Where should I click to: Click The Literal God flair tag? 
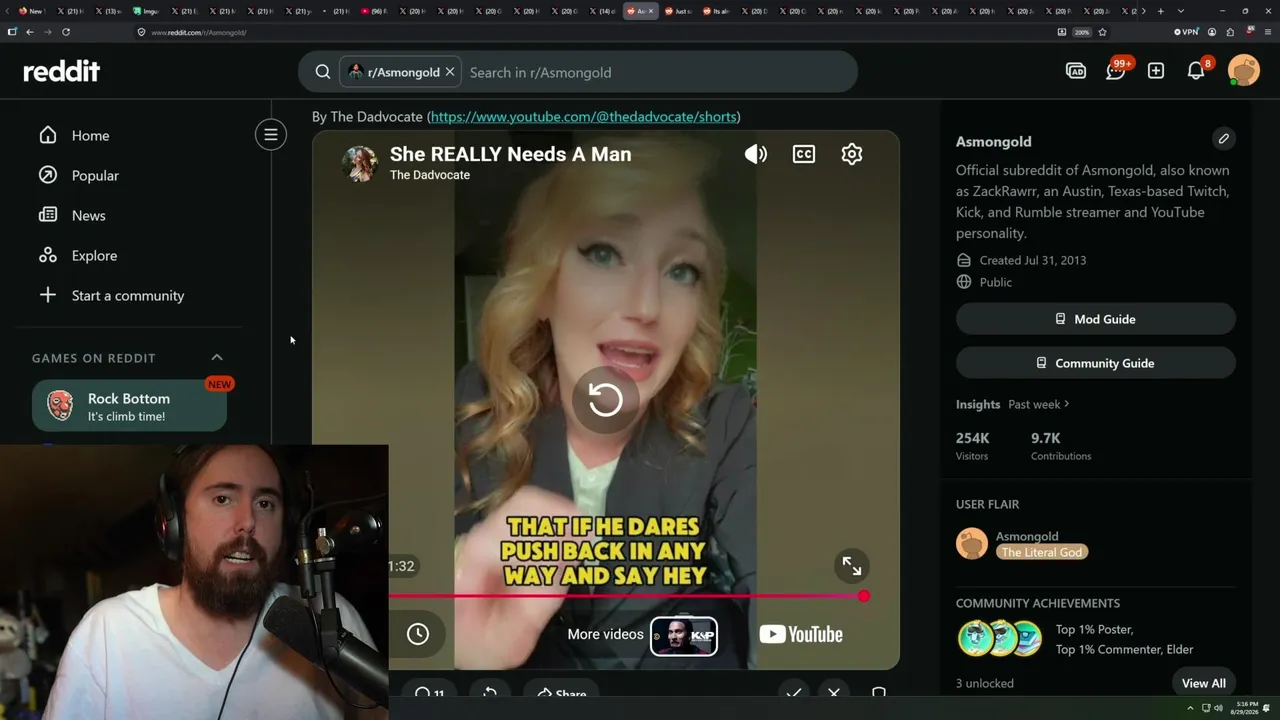(x=1041, y=553)
